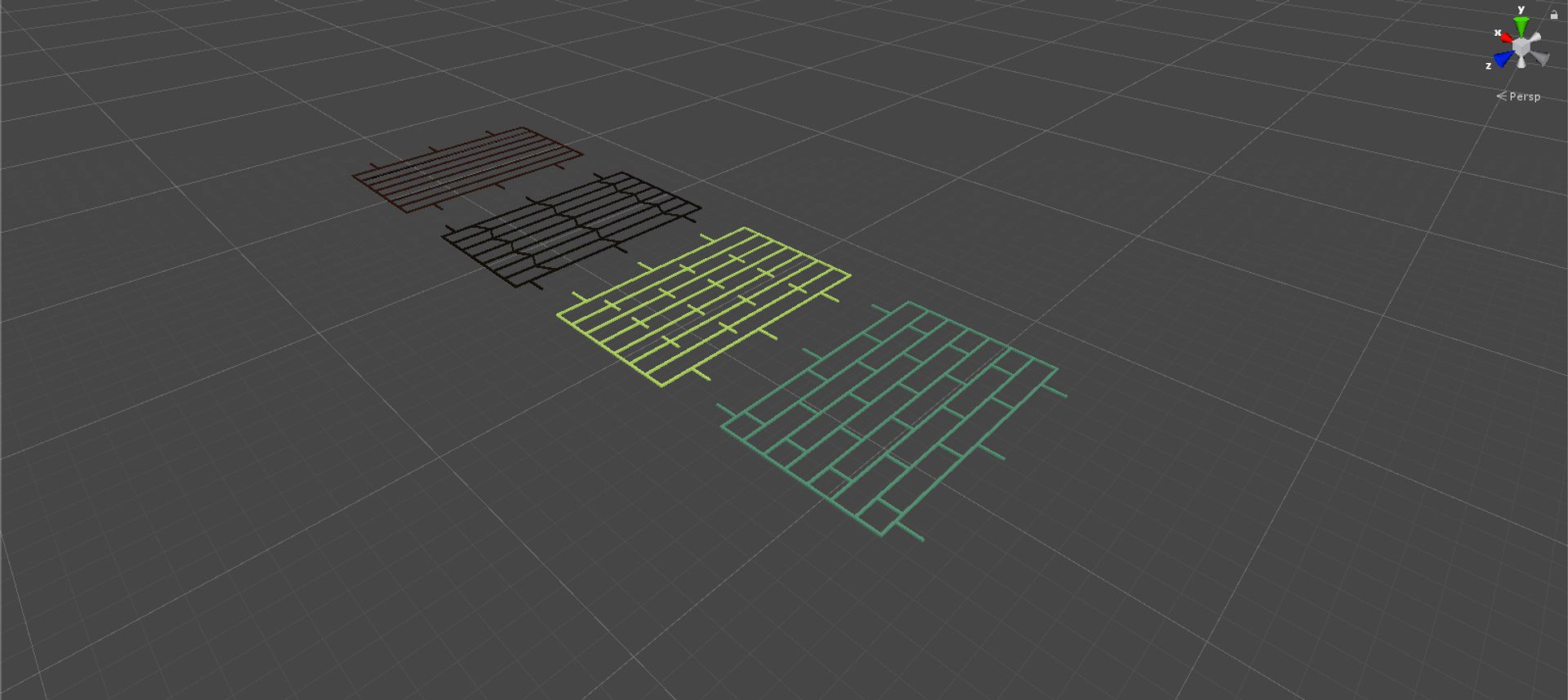Click the white 'y' axis letter

[x=1521, y=10]
